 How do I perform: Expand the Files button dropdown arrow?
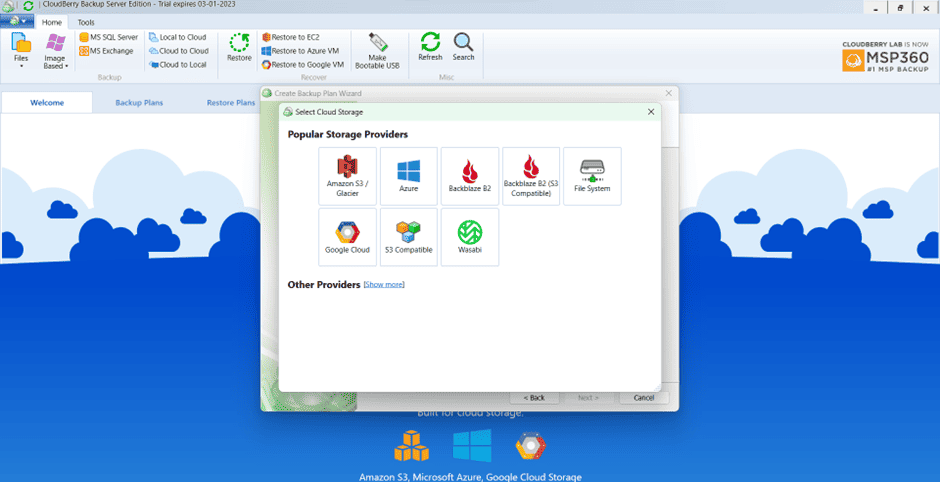(21, 66)
